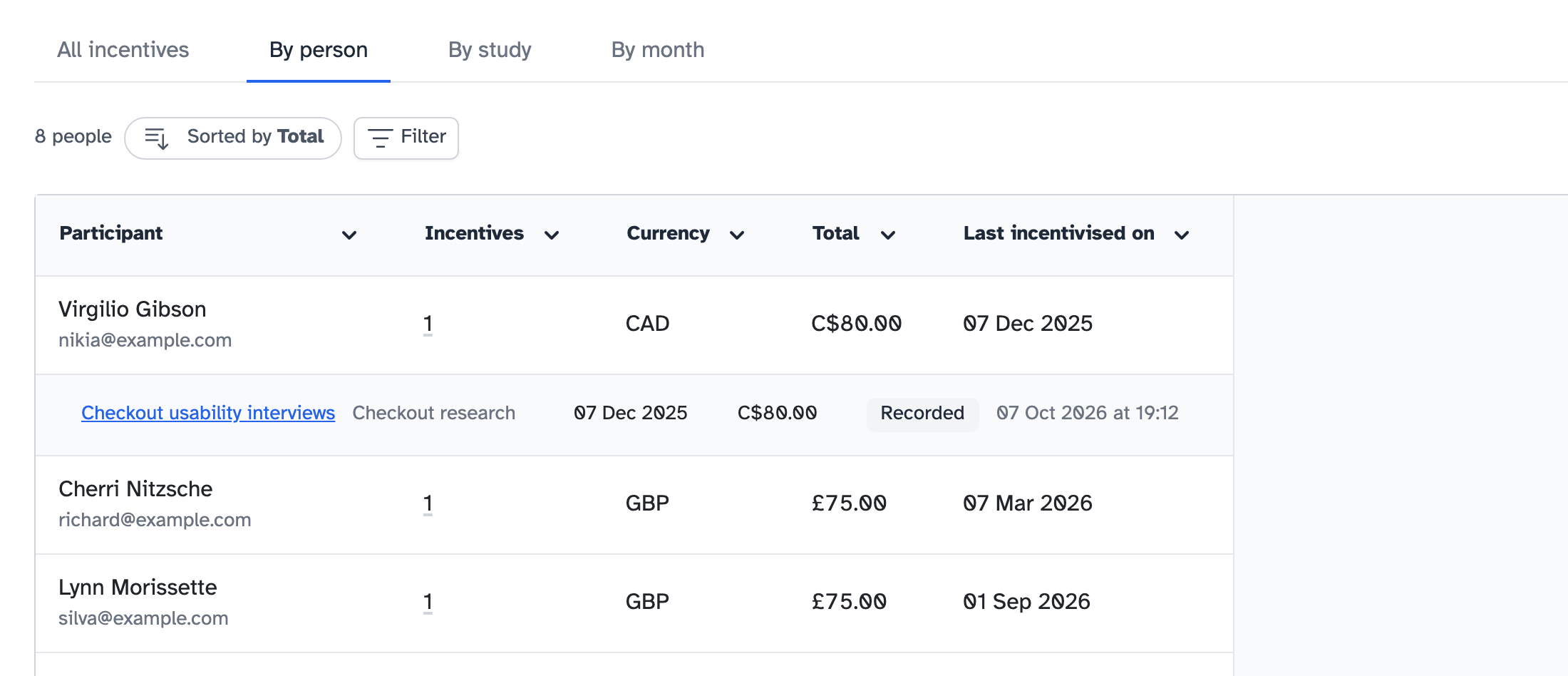Click the CAD currency cell
The width and height of the screenshot is (1568, 676).
point(647,324)
